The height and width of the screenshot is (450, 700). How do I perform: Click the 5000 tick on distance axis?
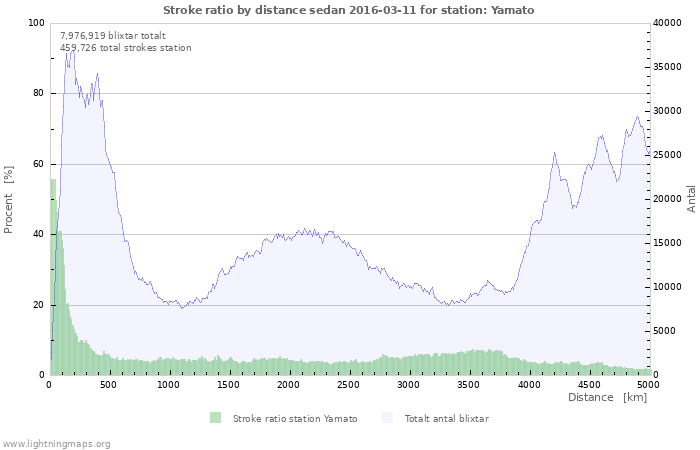(648, 384)
